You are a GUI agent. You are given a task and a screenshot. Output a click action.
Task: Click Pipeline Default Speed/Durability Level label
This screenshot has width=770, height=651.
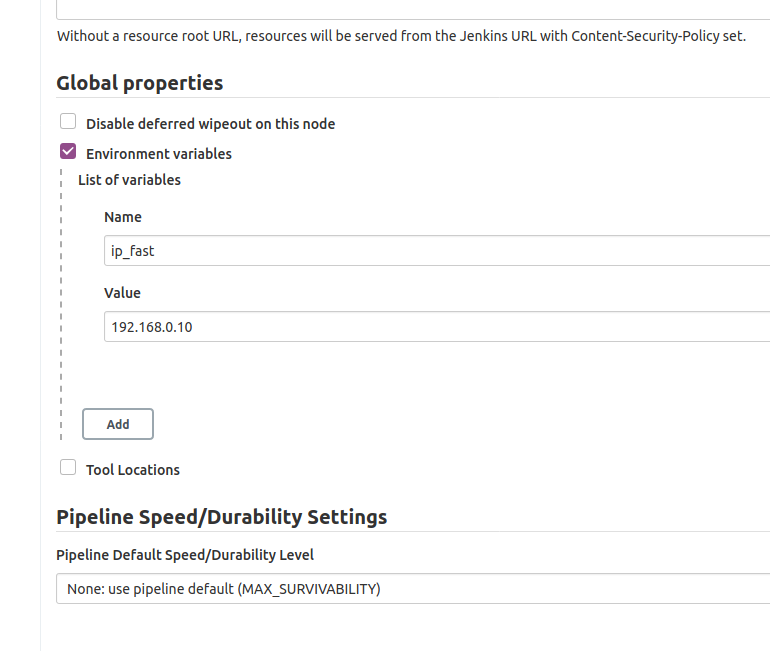click(185, 555)
